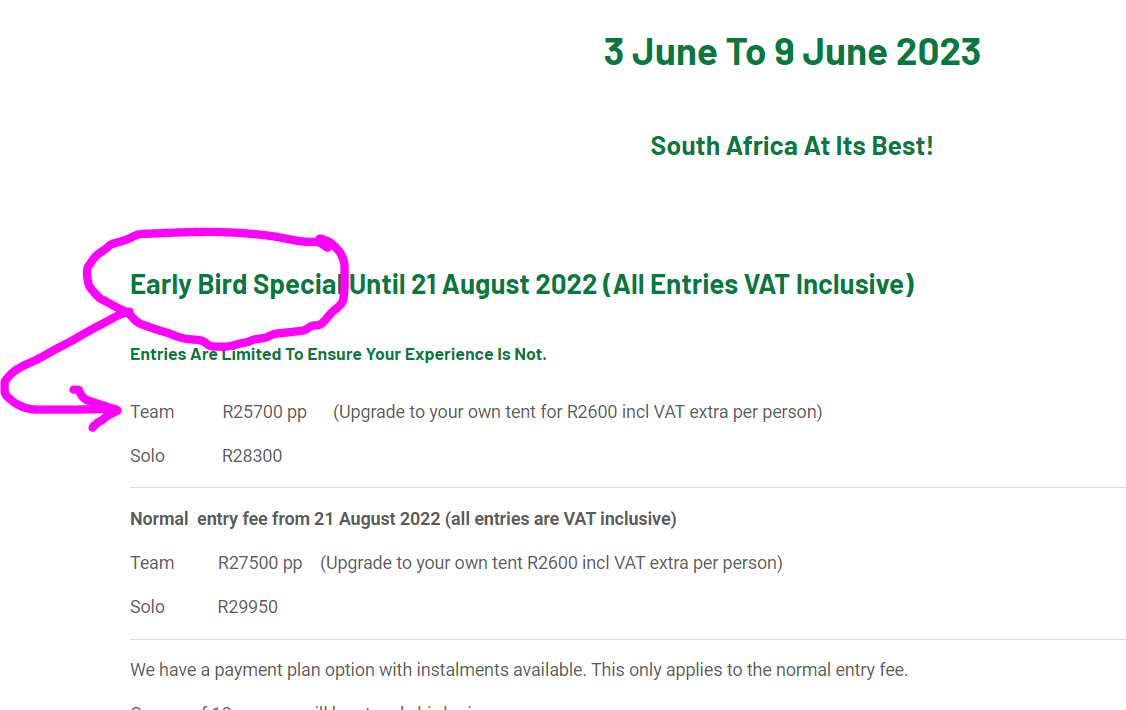
Task: Click the "3 June To 9 June 2023" heading
Action: (791, 51)
